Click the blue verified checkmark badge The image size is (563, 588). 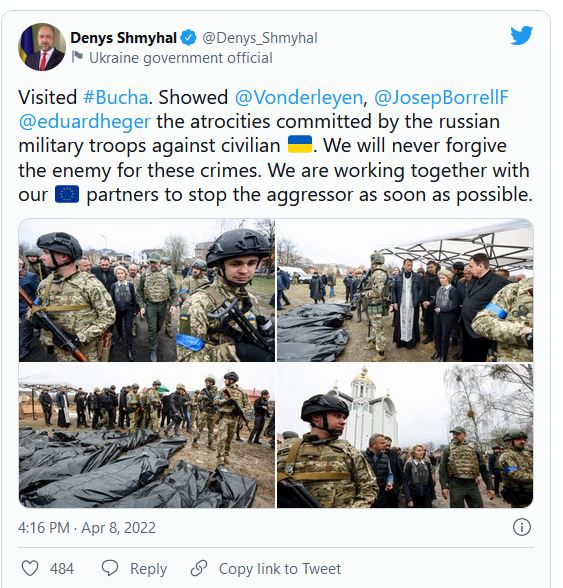coord(188,38)
